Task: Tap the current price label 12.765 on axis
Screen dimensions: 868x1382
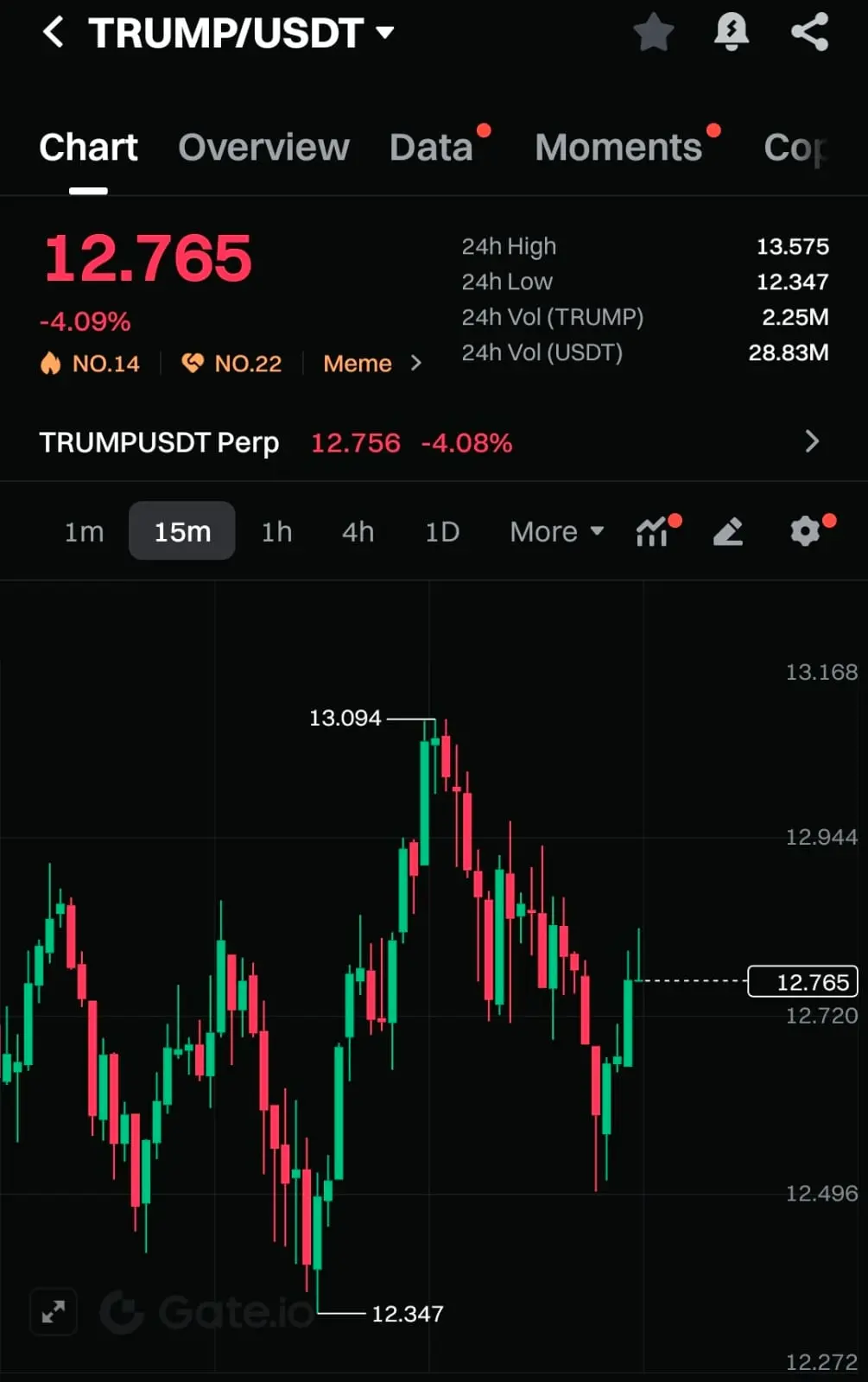Action: pos(802,981)
